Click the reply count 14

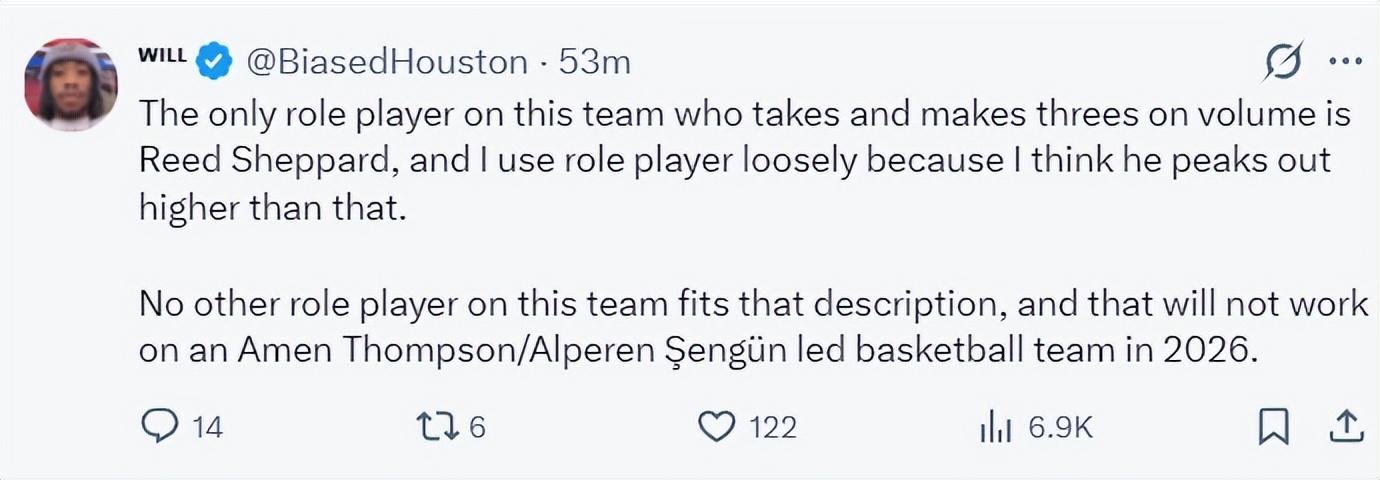pos(207,428)
